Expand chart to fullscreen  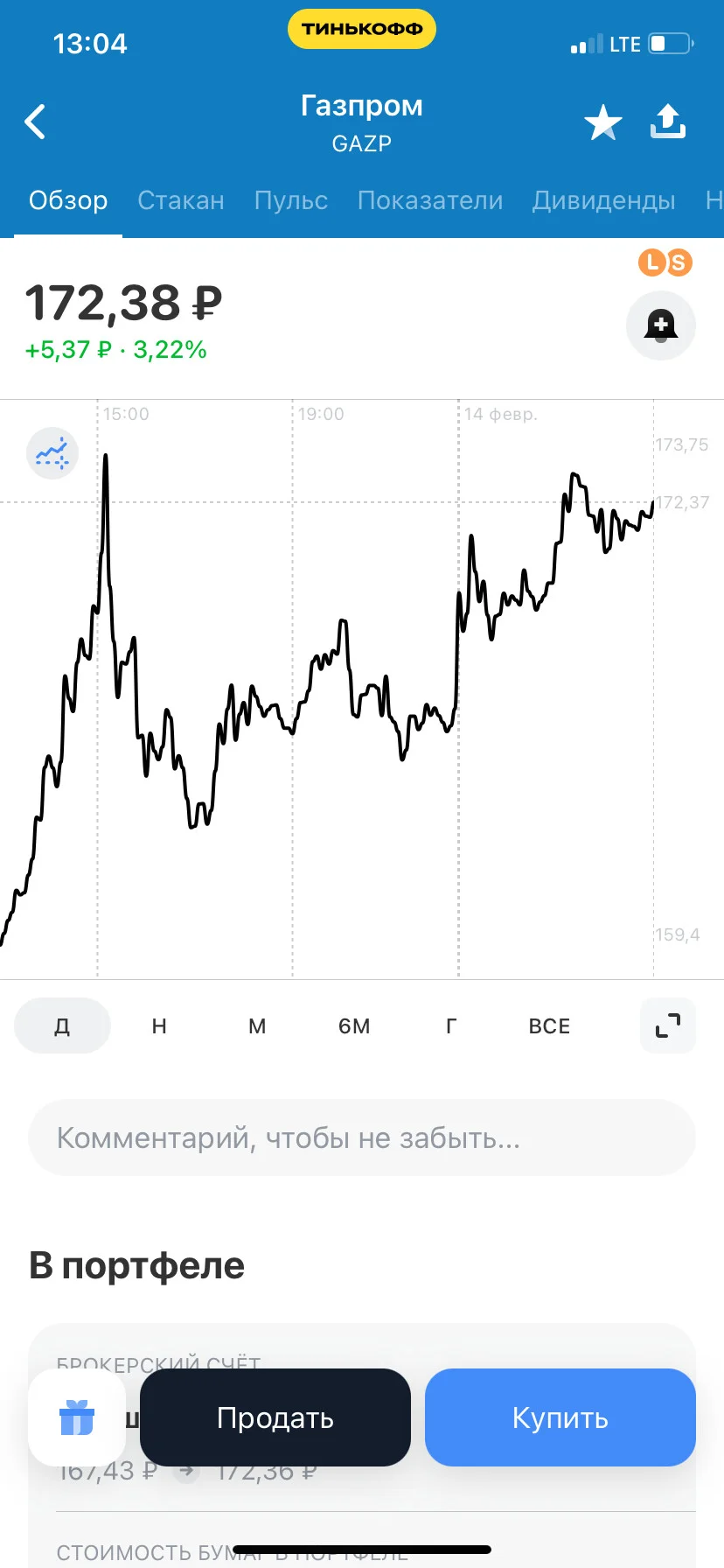click(x=668, y=1025)
